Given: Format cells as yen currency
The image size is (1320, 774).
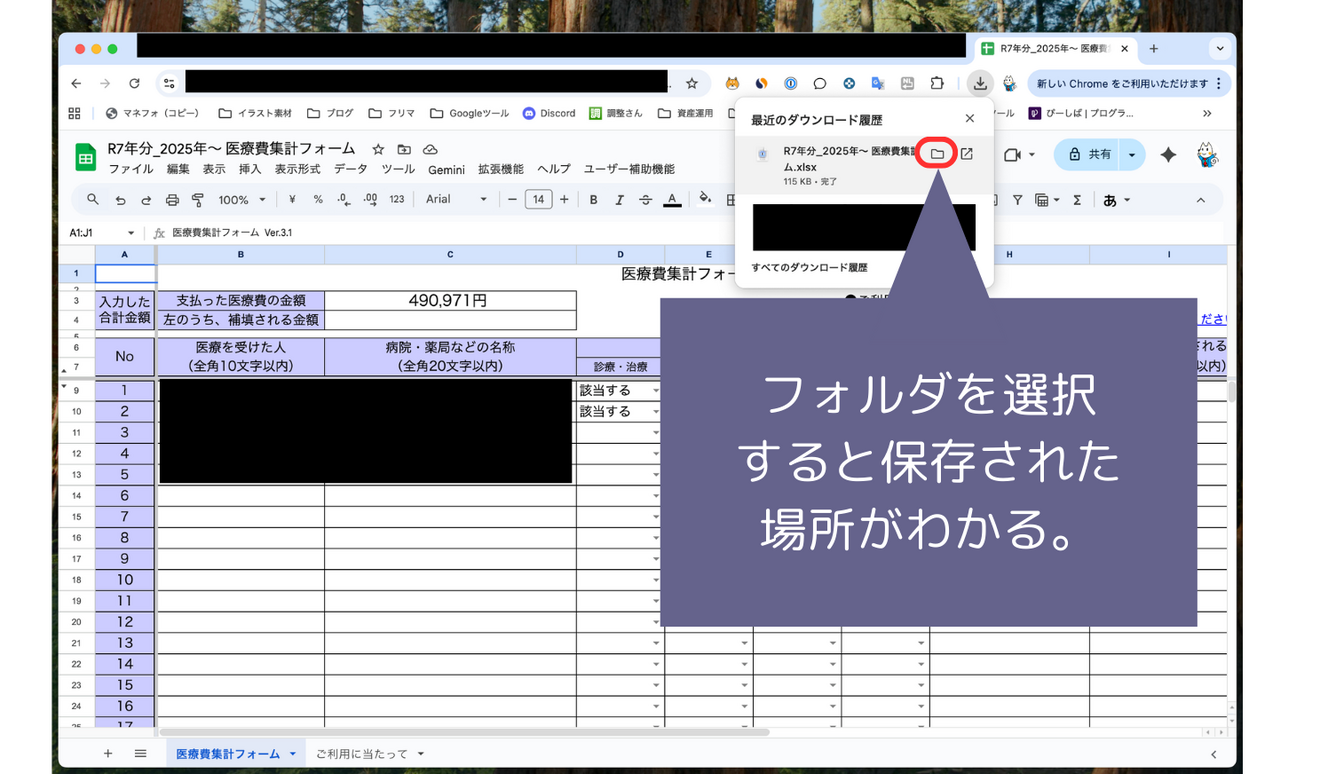Looking at the screenshot, I should pos(292,200).
